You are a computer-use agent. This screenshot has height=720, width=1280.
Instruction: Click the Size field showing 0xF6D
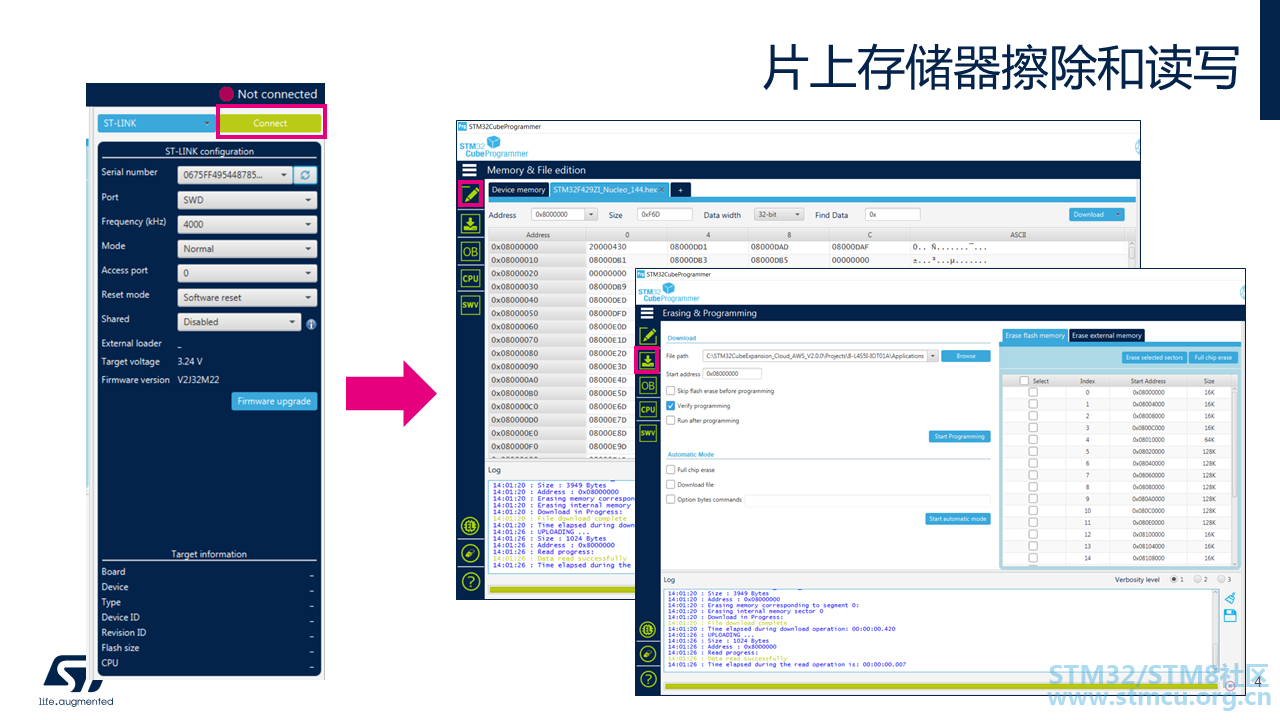pyautogui.click(x=664, y=214)
